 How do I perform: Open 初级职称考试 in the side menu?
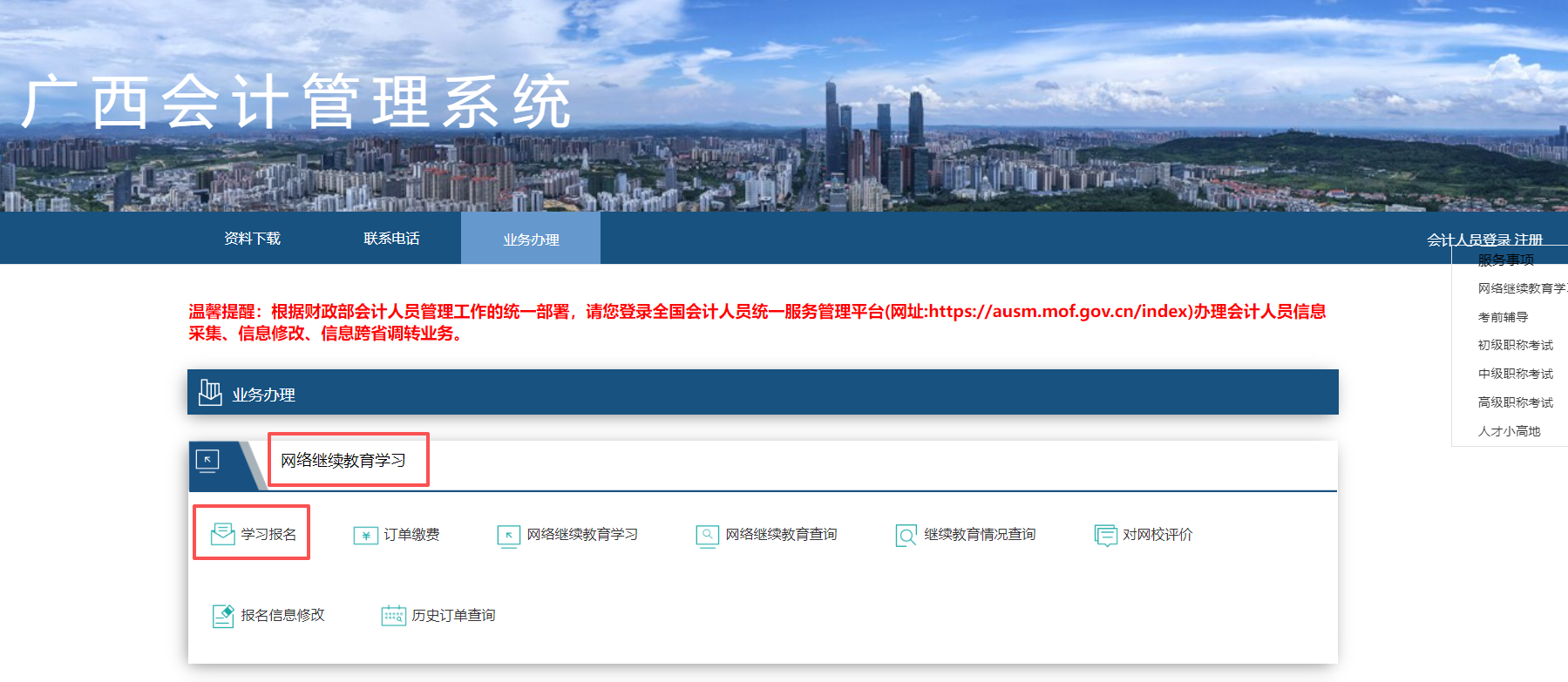click(x=1515, y=345)
